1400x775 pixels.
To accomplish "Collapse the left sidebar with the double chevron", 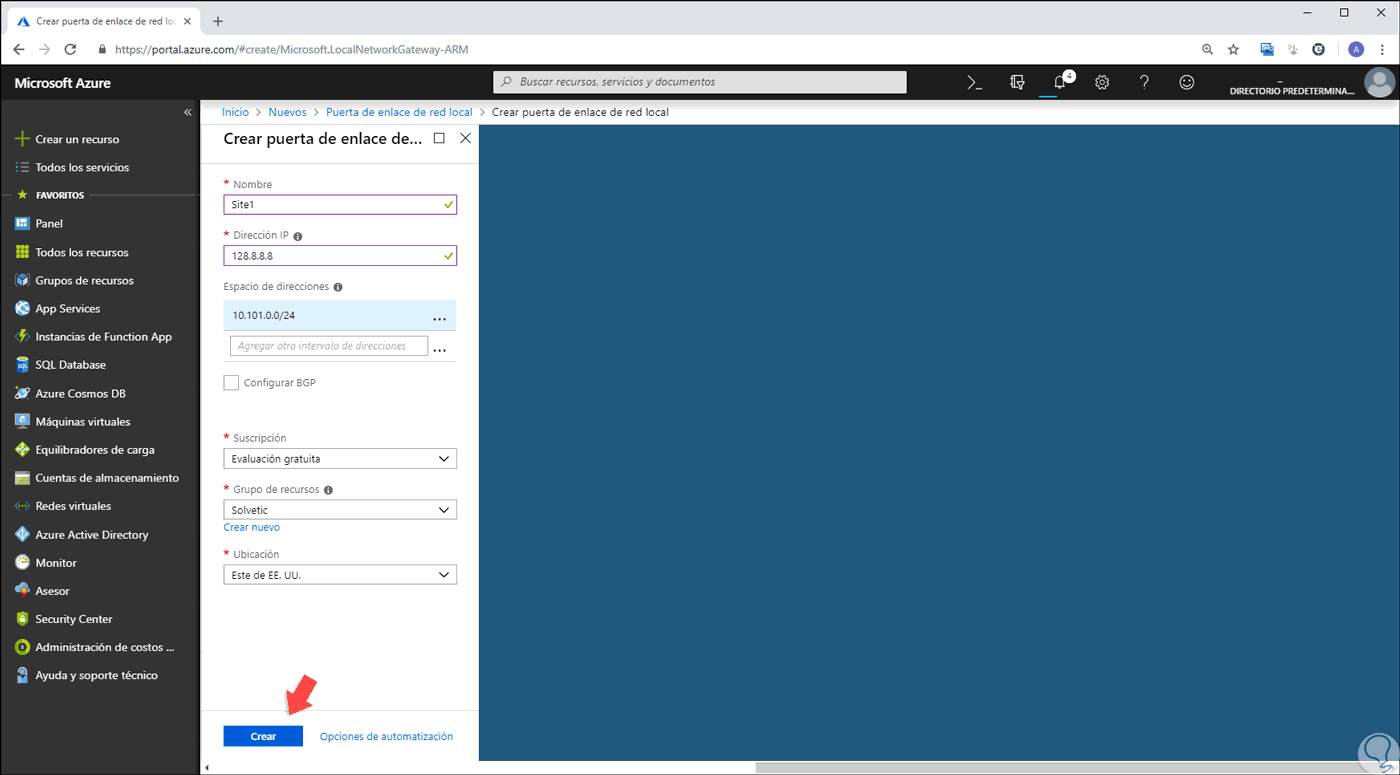I will pyautogui.click(x=187, y=113).
